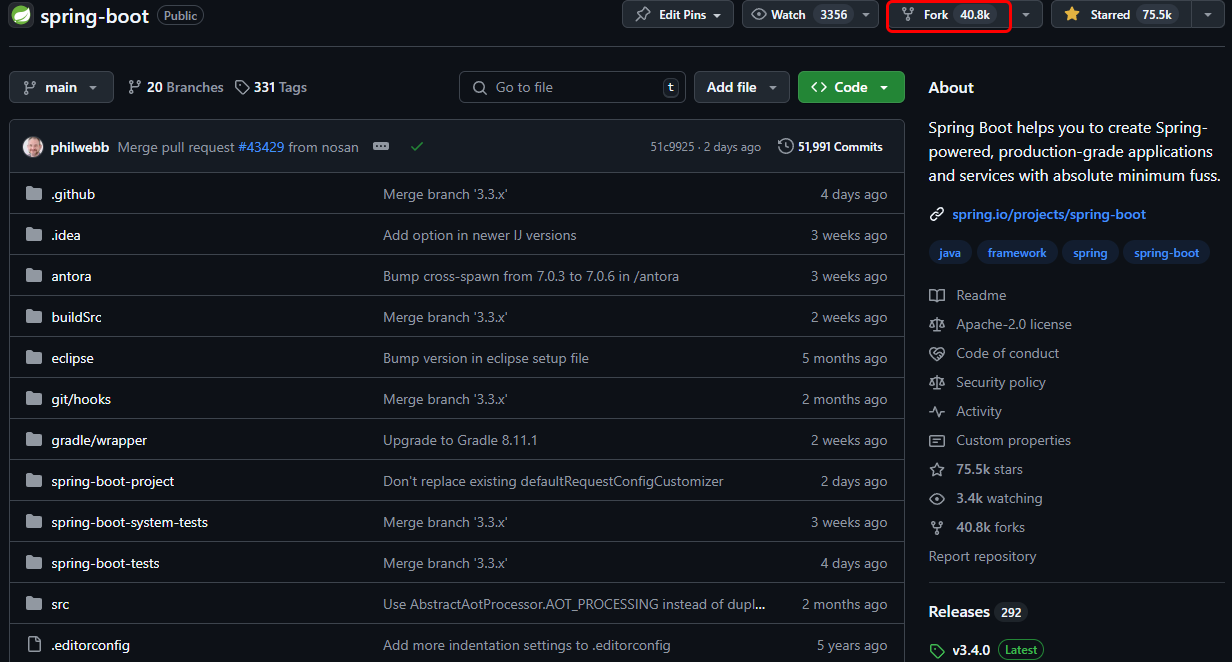Screen dimensions: 1232x662
Task: Click the folder icon beside src
Action: pyautogui.click(x=34, y=604)
